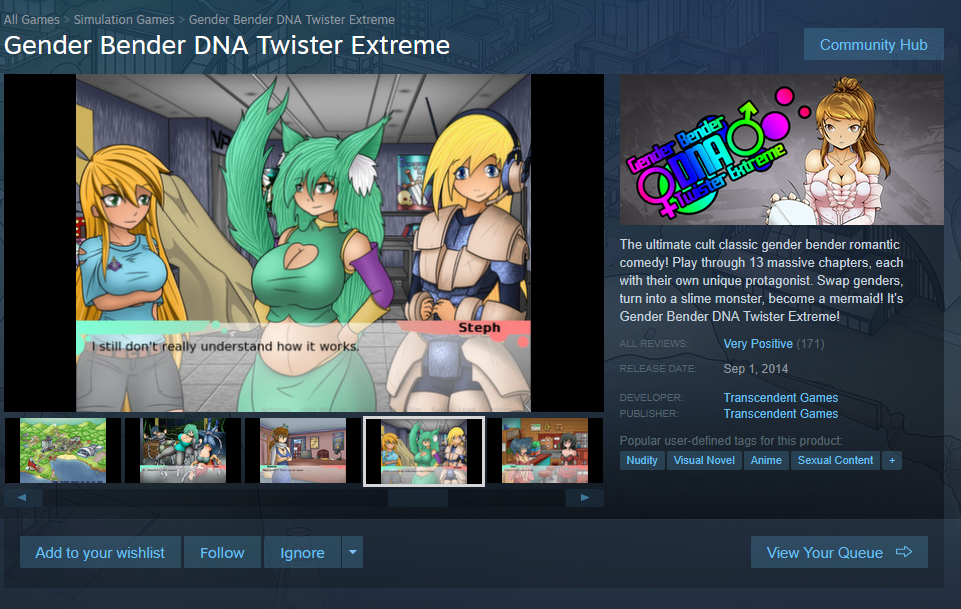Open the developer link Transcendent Games
This screenshot has height=609, width=961.
781,398
